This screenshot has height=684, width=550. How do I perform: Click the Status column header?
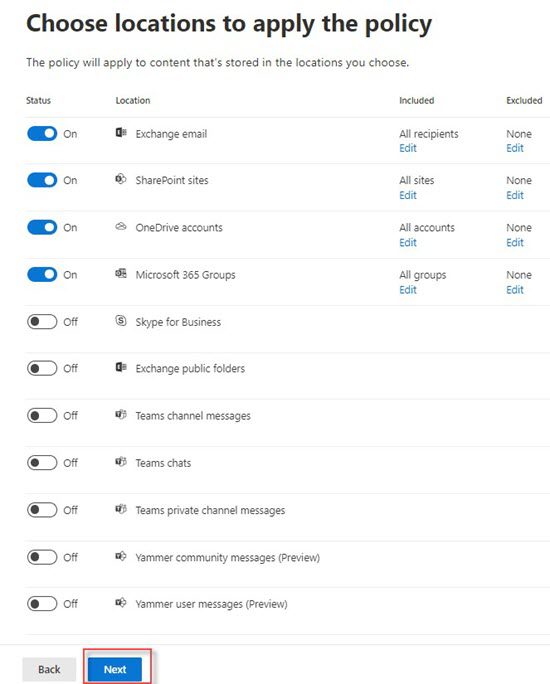coord(38,100)
